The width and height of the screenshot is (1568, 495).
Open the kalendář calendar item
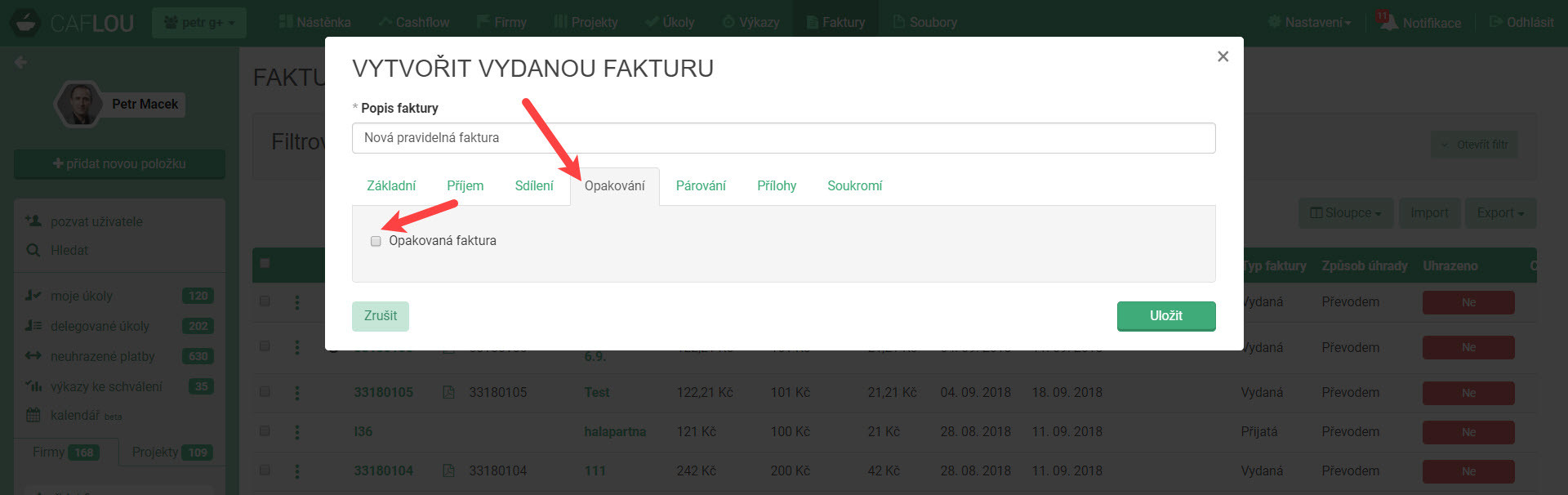[x=73, y=416]
